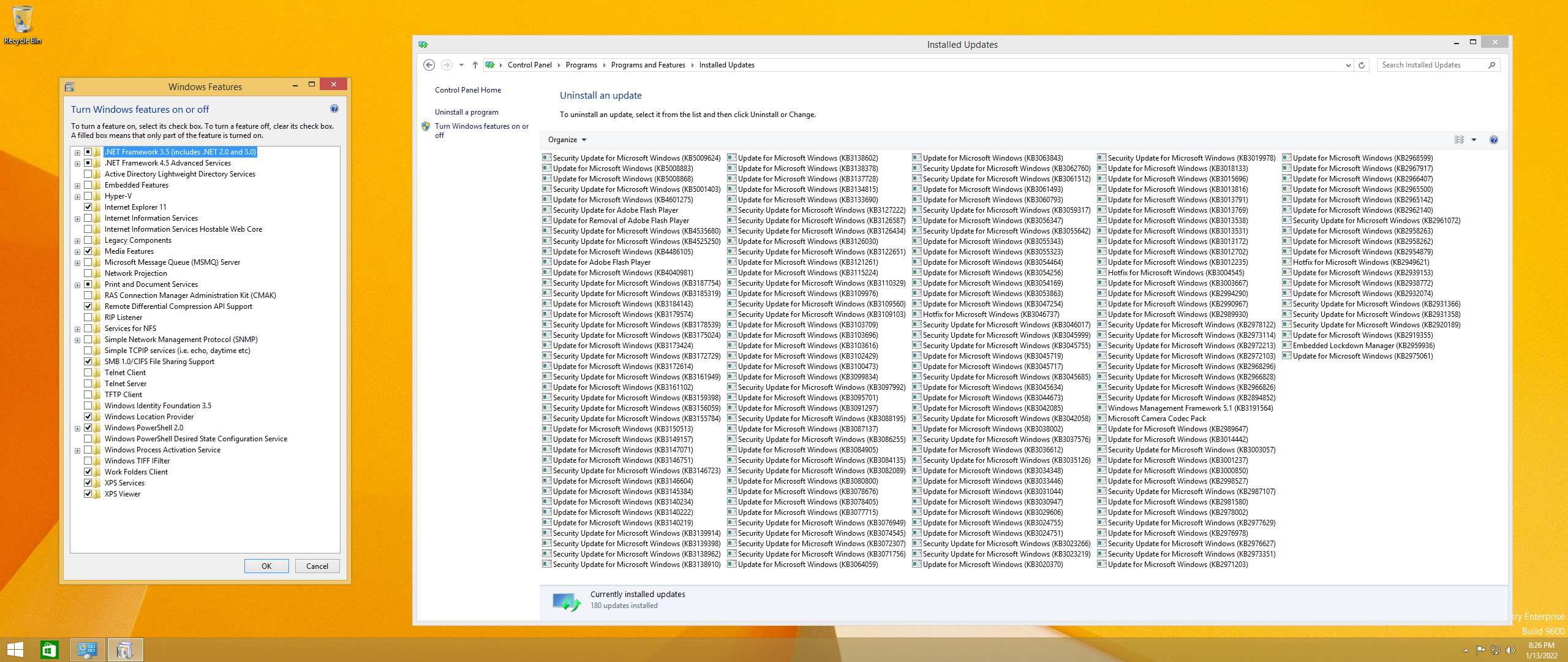Toggle the Work Folders Client checkbox
1568x662 pixels.
[88, 472]
